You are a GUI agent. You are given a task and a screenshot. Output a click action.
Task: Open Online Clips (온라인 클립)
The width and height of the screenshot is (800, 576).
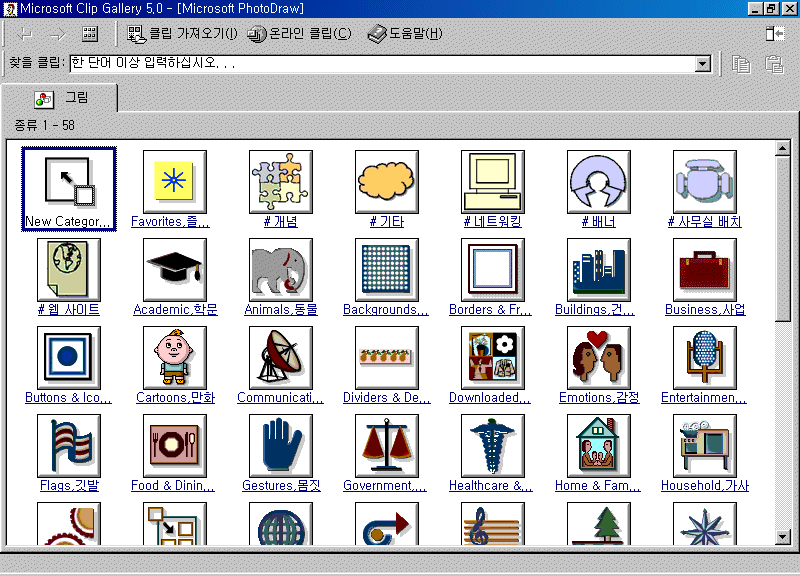point(299,34)
